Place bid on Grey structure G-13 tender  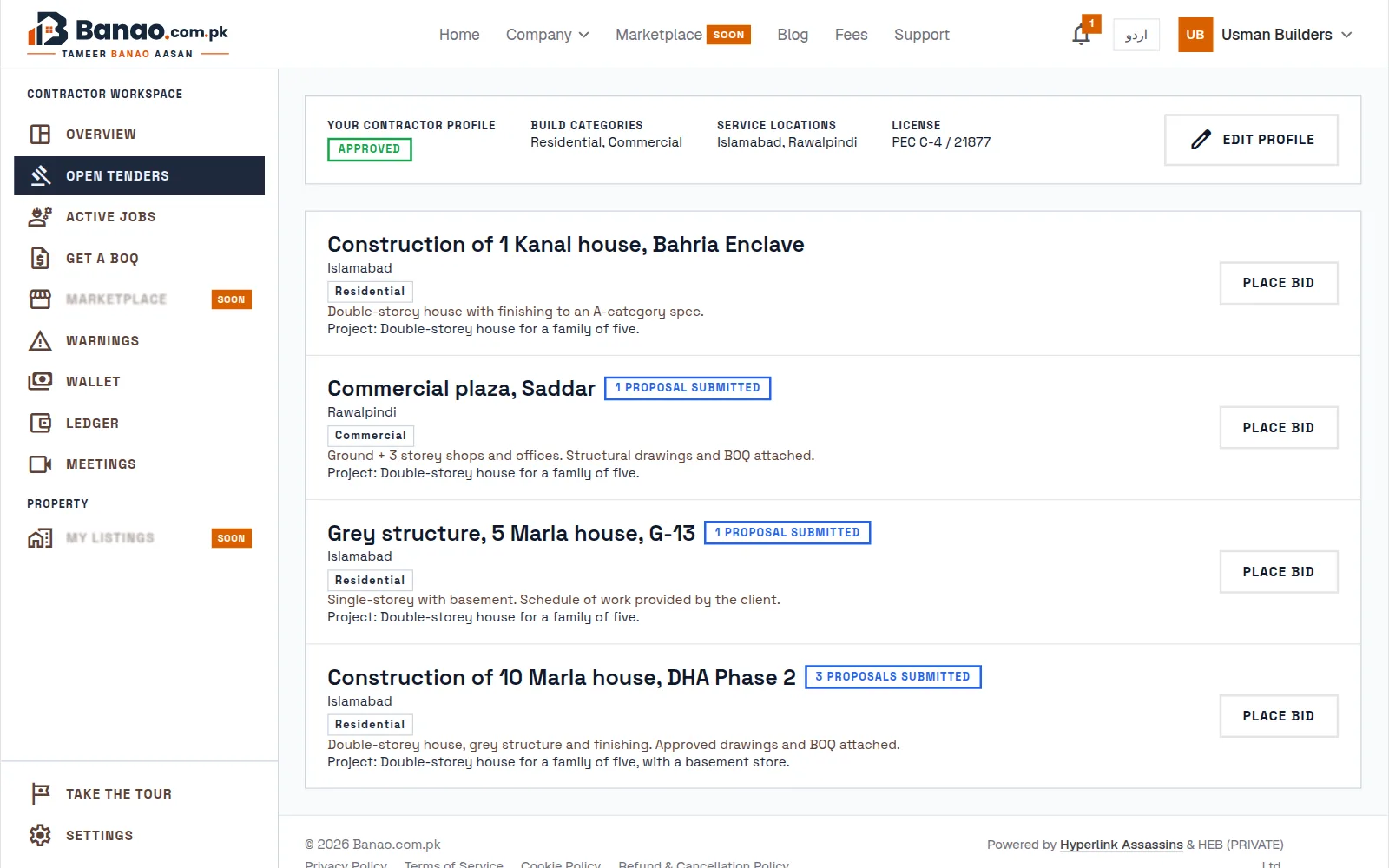pyautogui.click(x=1279, y=572)
